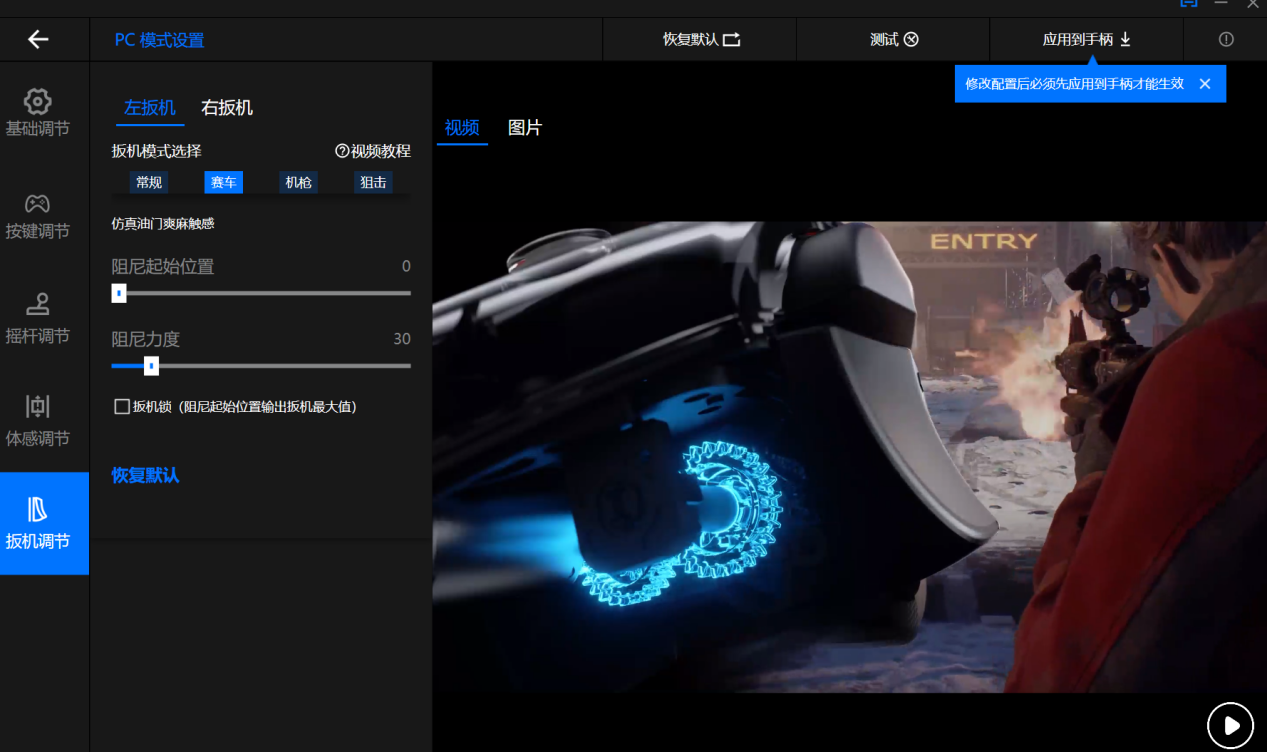
Task: Open 按键调节 gamepad section
Action: [x=38, y=216]
